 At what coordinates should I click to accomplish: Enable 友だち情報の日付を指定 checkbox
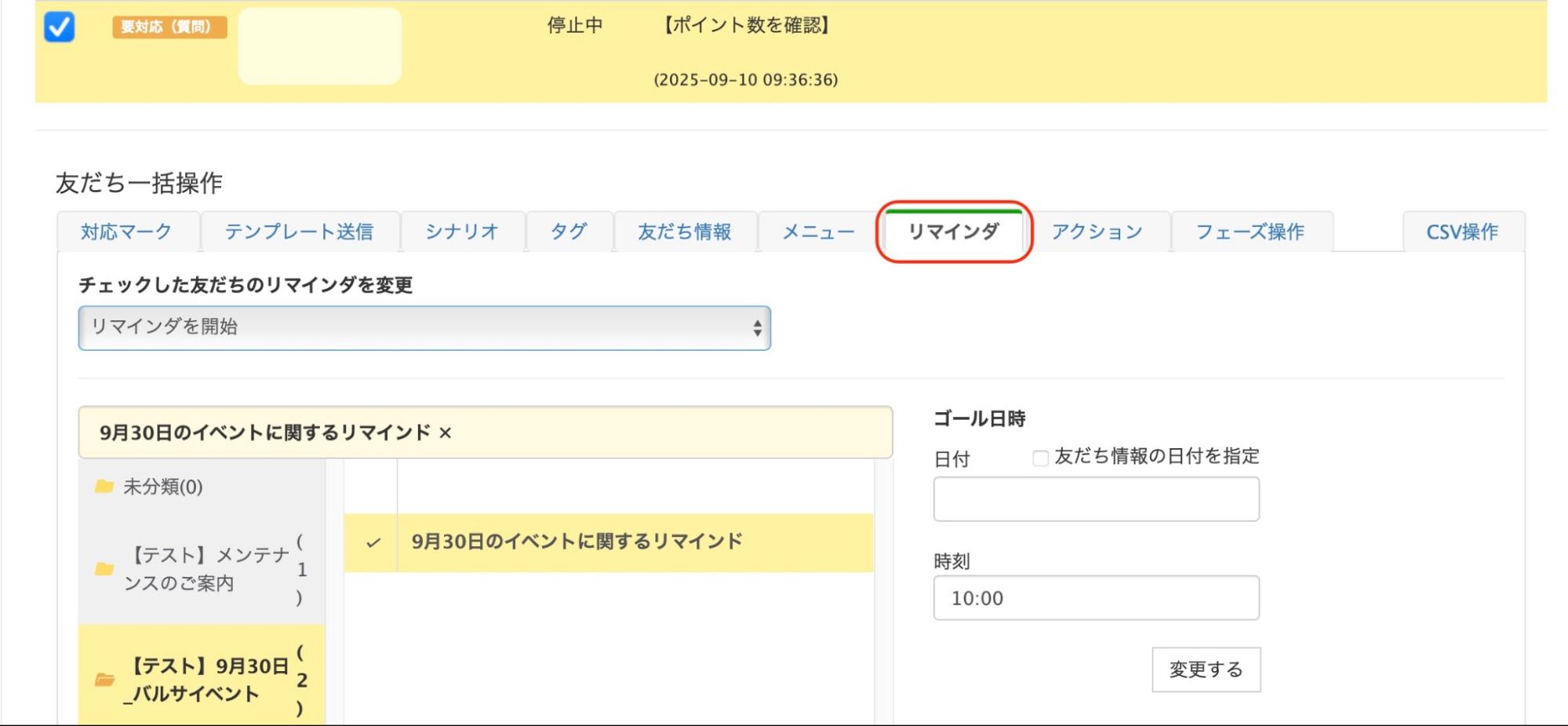tap(1040, 458)
